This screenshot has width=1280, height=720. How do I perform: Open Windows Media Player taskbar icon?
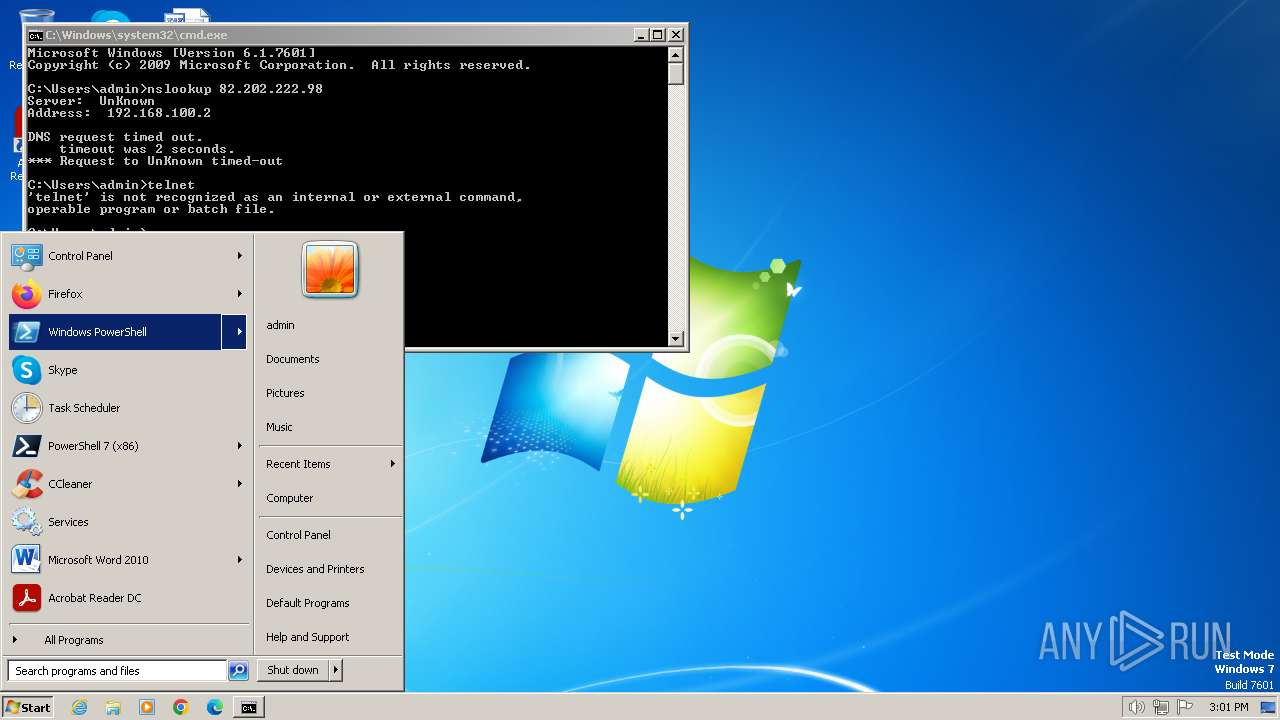(147, 707)
